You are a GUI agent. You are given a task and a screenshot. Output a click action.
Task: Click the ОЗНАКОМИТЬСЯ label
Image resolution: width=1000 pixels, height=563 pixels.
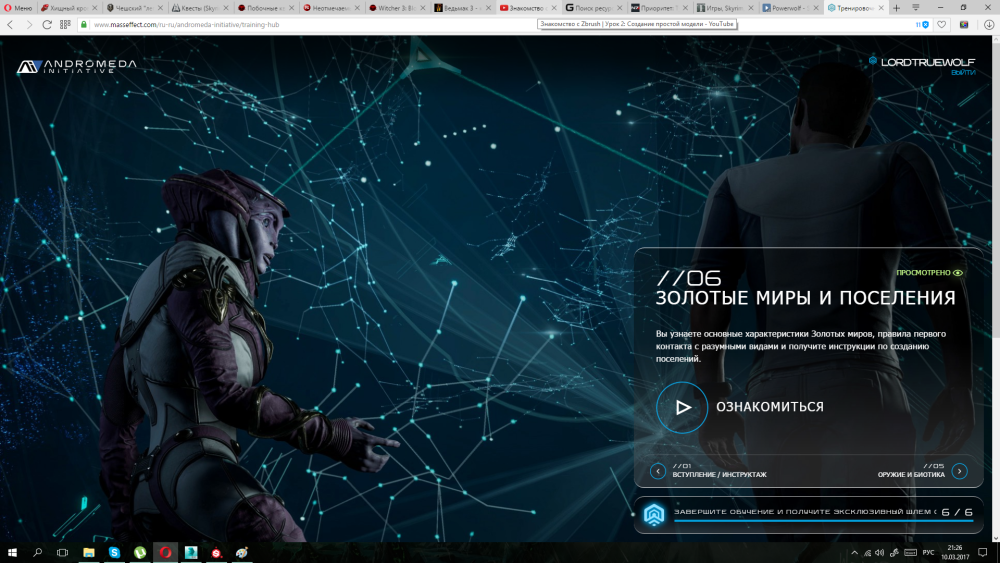click(770, 407)
